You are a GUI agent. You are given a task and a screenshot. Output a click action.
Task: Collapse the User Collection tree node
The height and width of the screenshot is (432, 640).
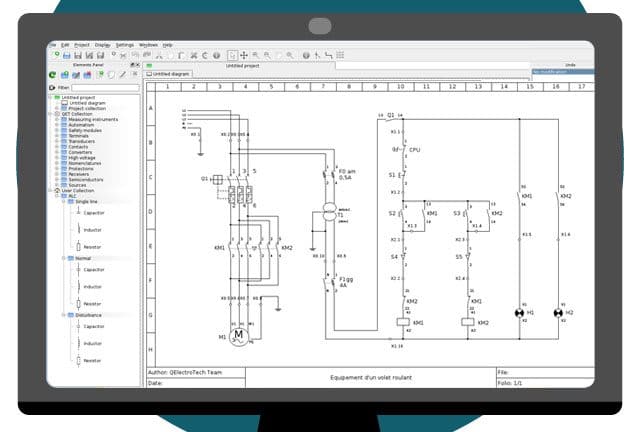coord(51,190)
